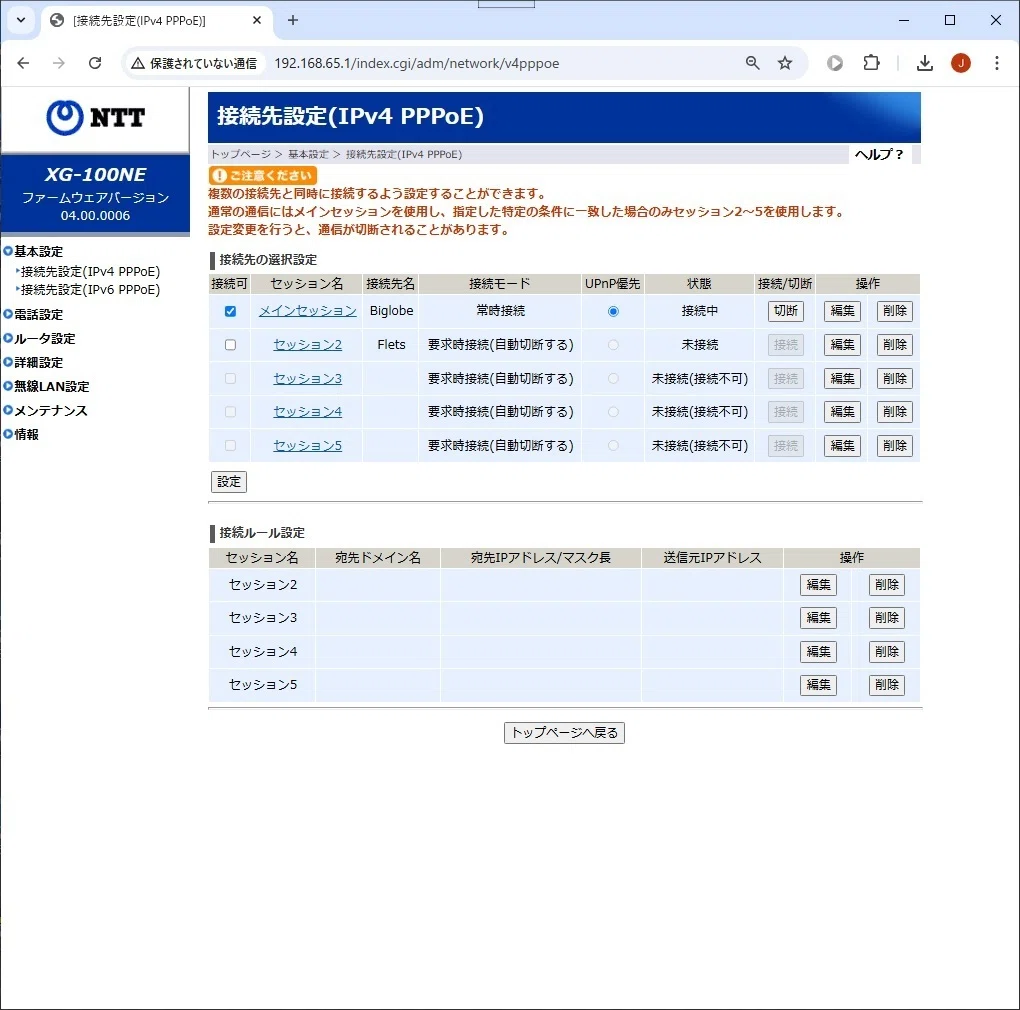Viewport: 1020px width, 1010px height.
Task: Select UPnP優先 radio for メインセッション
Action: tap(613, 312)
